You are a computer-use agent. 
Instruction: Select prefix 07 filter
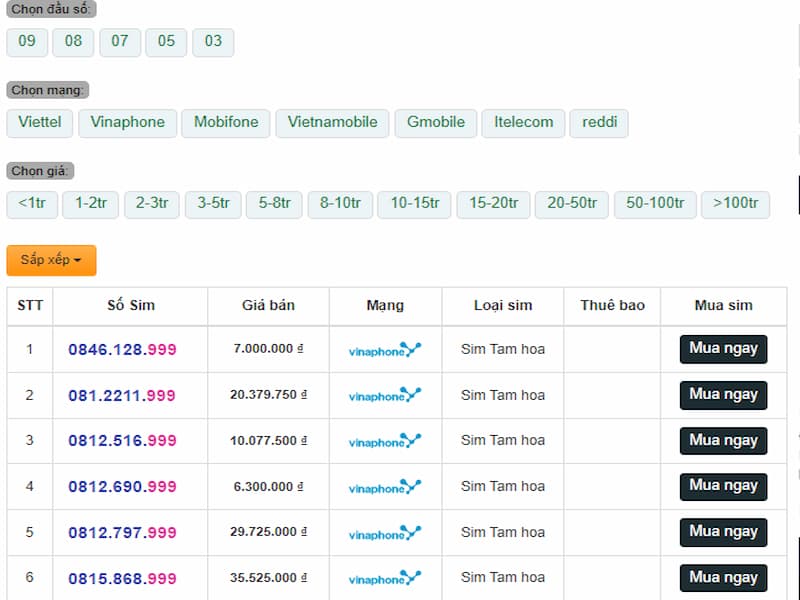[x=120, y=42]
